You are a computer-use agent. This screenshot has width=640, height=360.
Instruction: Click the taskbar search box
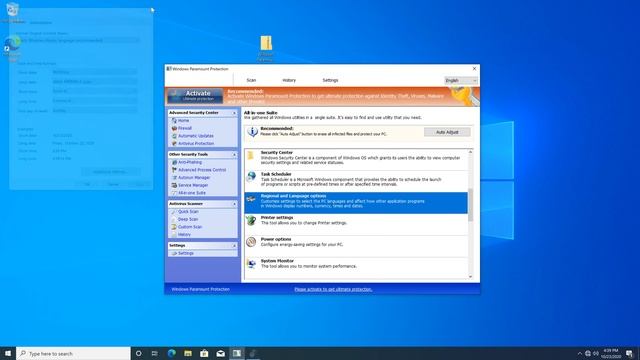[x=73, y=353]
